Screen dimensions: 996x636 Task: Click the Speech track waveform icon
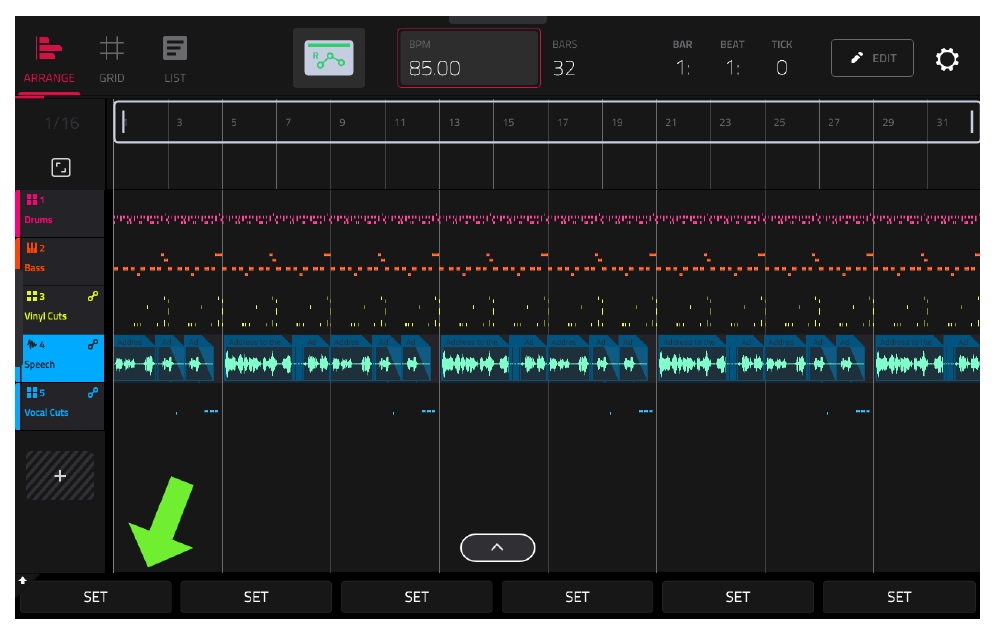click(32, 344)
